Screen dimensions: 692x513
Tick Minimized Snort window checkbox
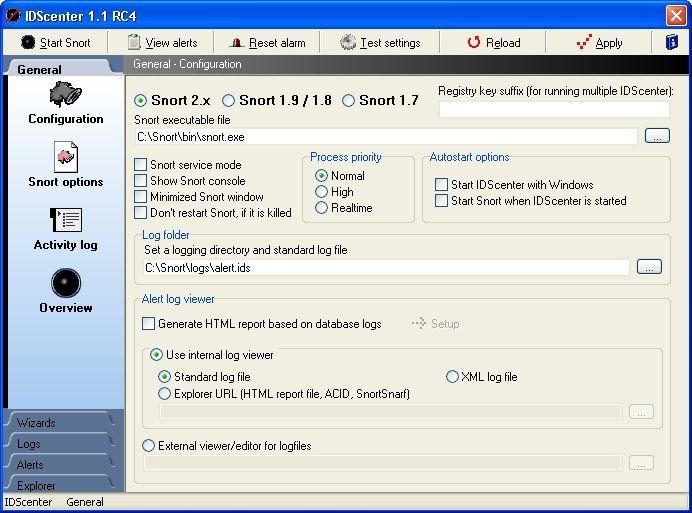(x=140, y=196)
